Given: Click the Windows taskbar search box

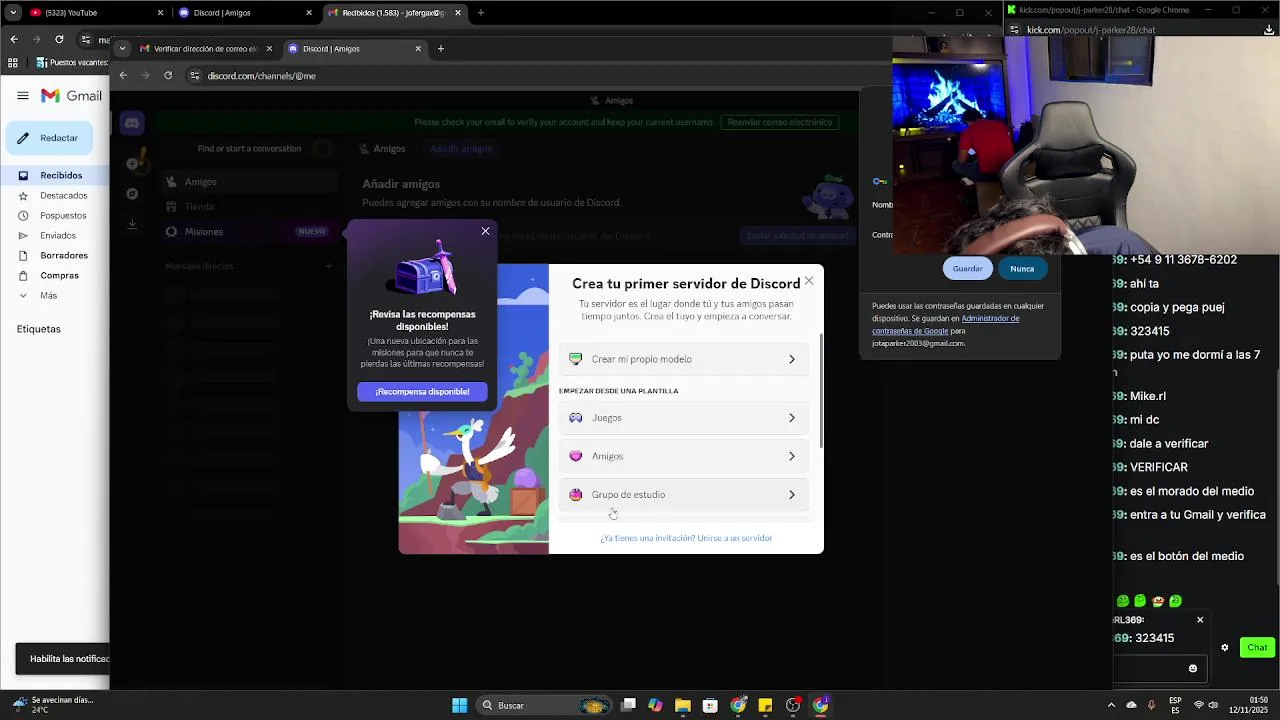Looking at the screenshot, I should pyautogui.click(x=545, y=705).
